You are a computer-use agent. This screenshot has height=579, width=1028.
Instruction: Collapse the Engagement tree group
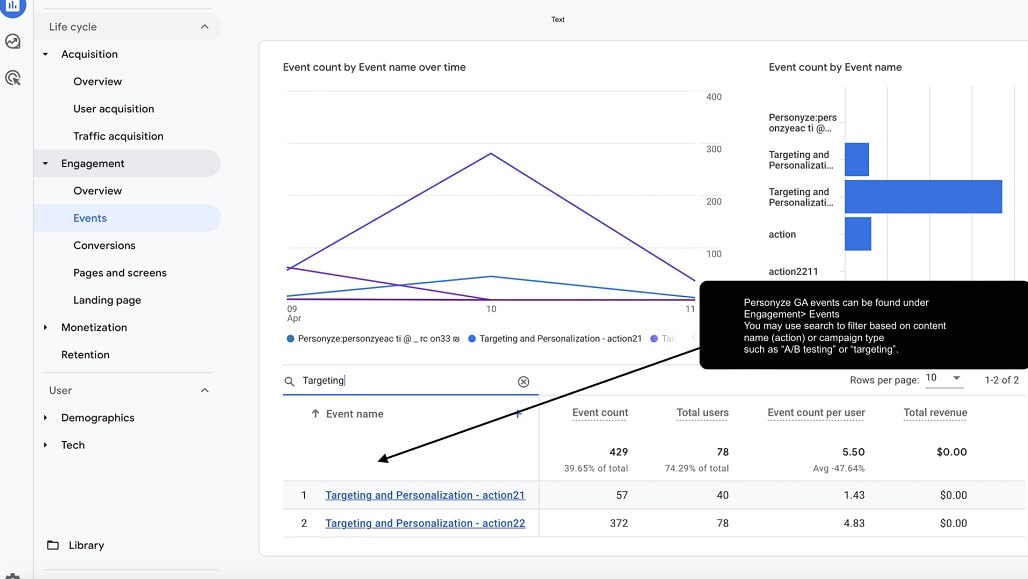[45, 163]
